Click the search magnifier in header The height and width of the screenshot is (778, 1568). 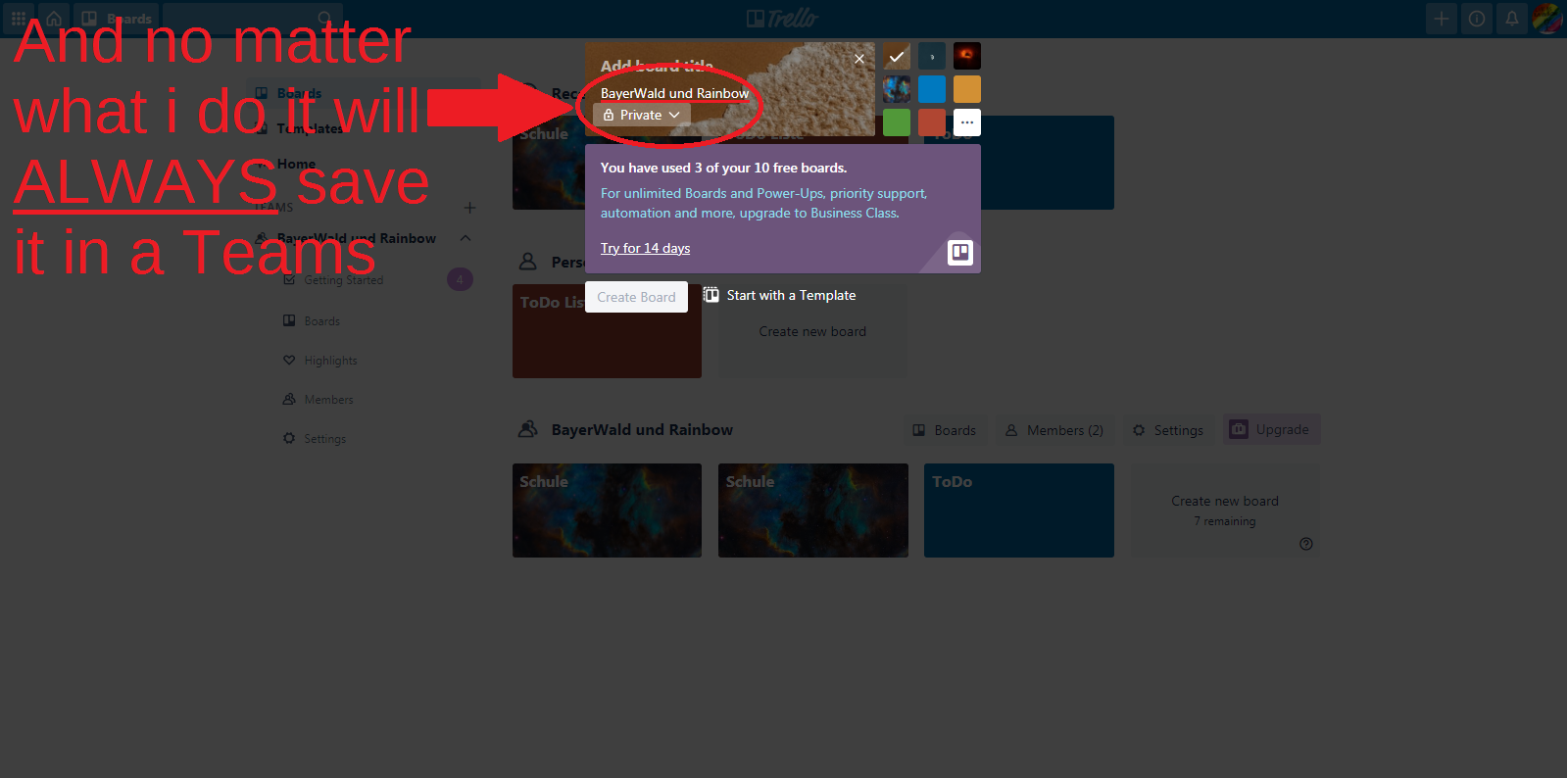click(x=324, y=18)
